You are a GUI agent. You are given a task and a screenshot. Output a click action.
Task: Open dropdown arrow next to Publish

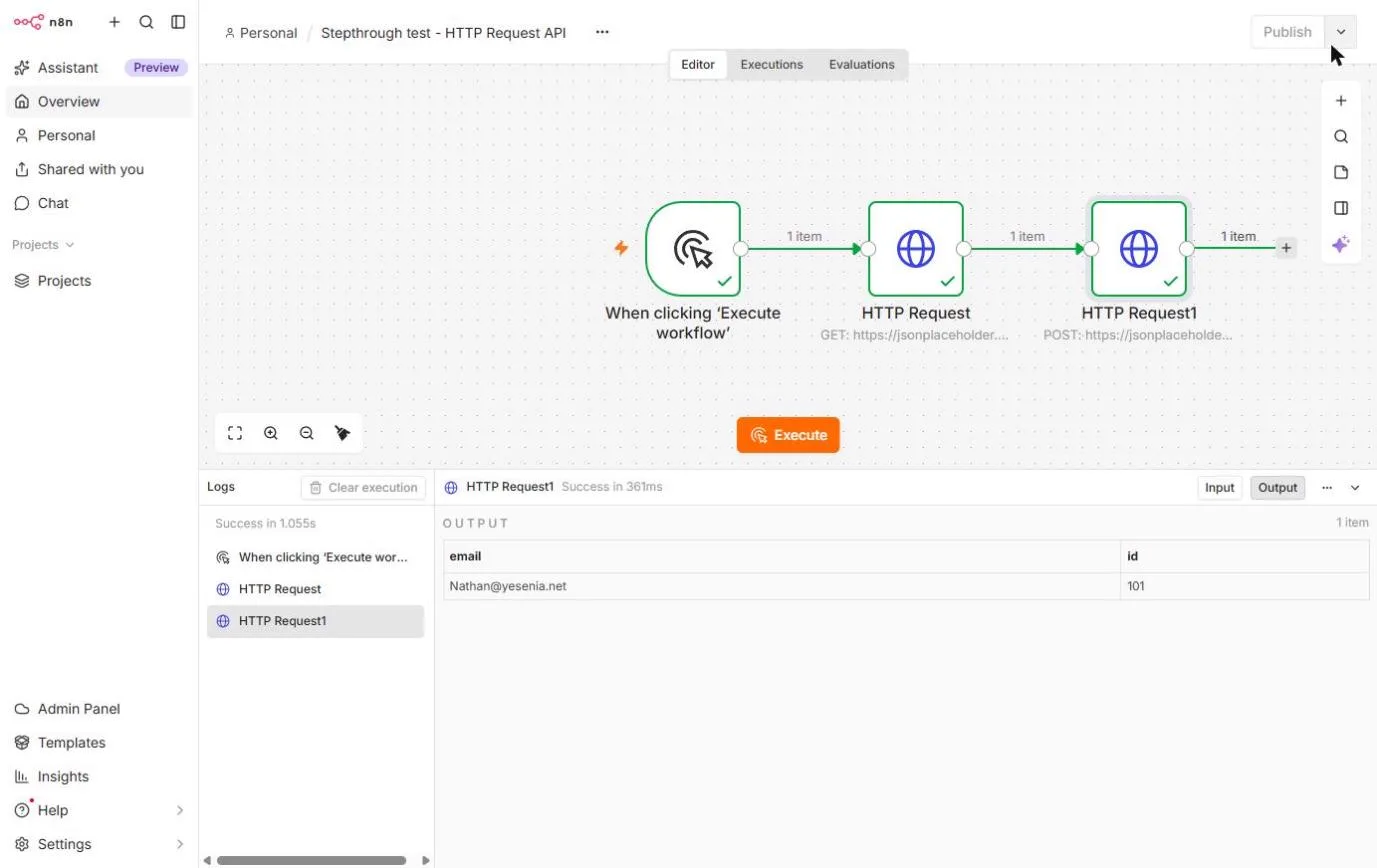tap(1341, 32)
